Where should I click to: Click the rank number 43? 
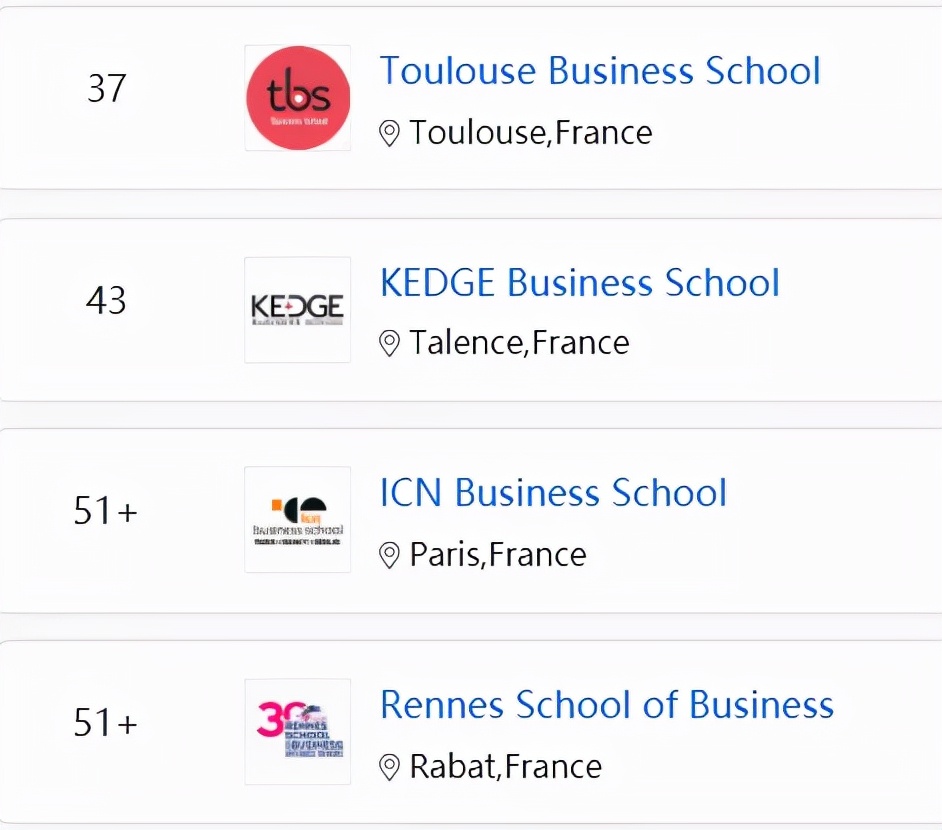coord(107,300)
